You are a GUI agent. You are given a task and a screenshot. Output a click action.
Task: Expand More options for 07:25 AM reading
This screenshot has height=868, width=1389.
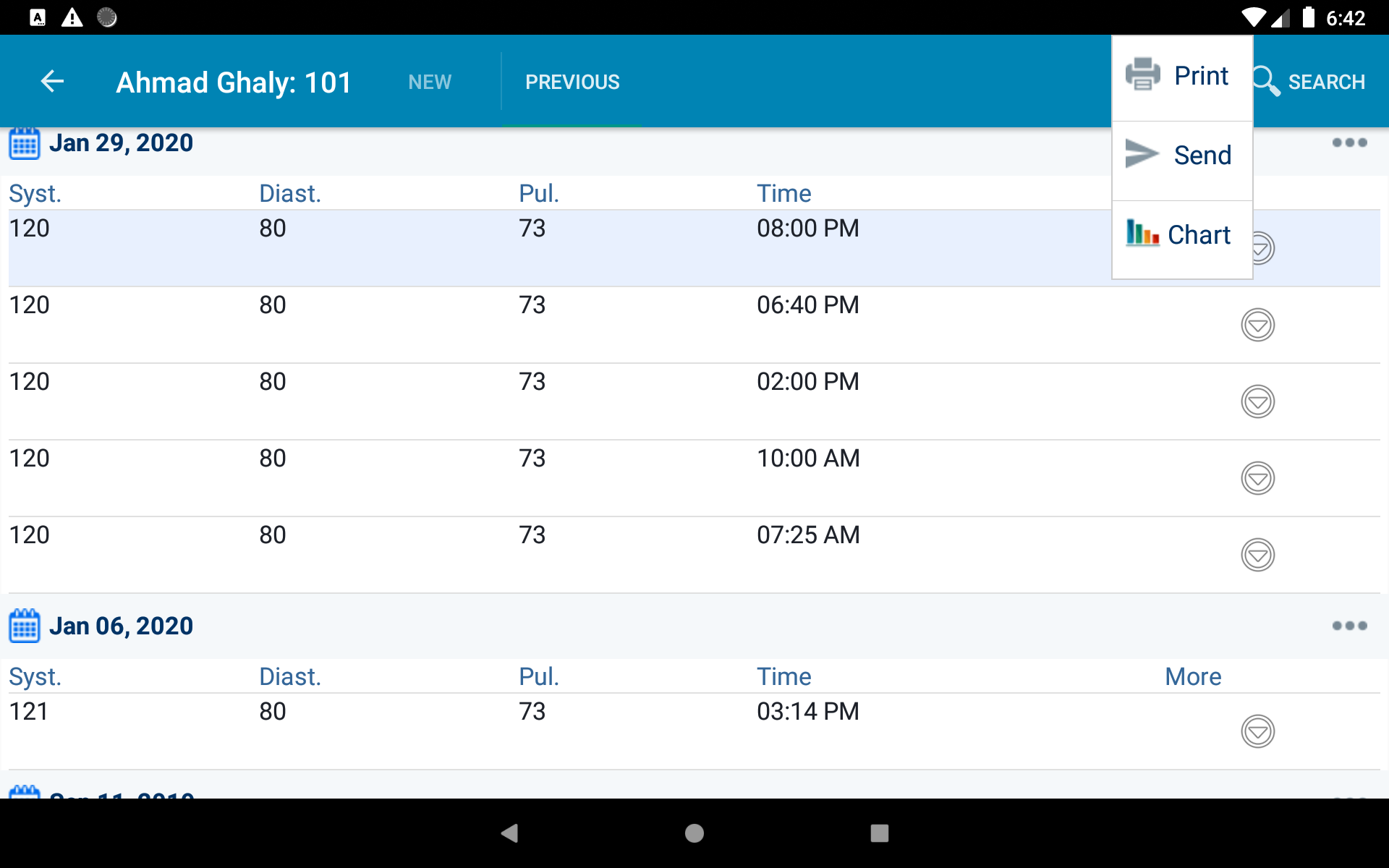1257,555
